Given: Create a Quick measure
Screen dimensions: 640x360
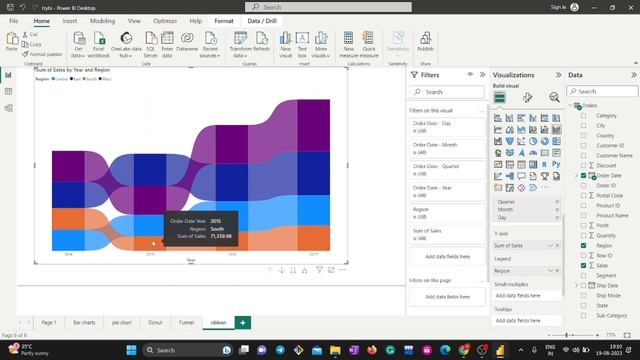Looking at the screenshot, I should pos(369,45).
